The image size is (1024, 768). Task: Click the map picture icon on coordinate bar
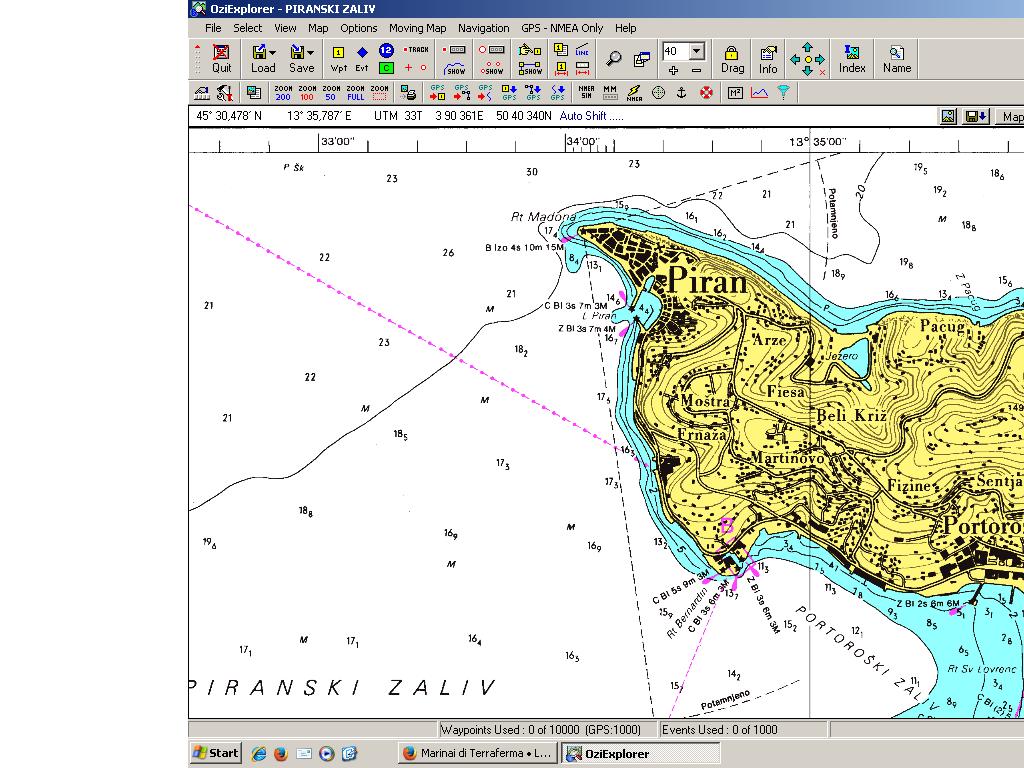click(948, 116)
